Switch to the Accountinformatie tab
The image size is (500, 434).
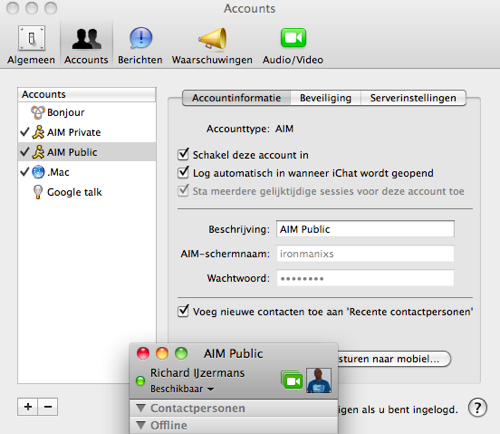coord(236,98)
